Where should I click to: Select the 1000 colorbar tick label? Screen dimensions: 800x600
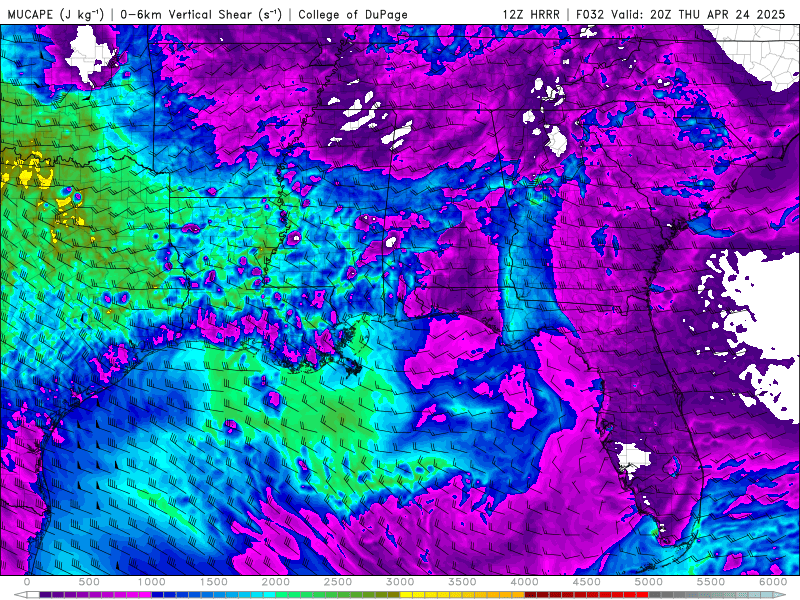151,582
